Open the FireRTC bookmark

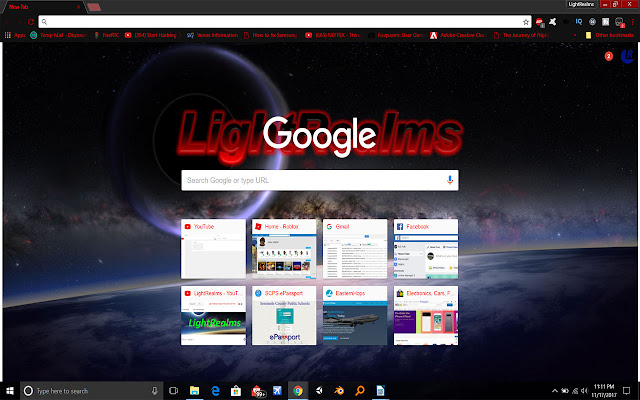[x=107, y=36]
